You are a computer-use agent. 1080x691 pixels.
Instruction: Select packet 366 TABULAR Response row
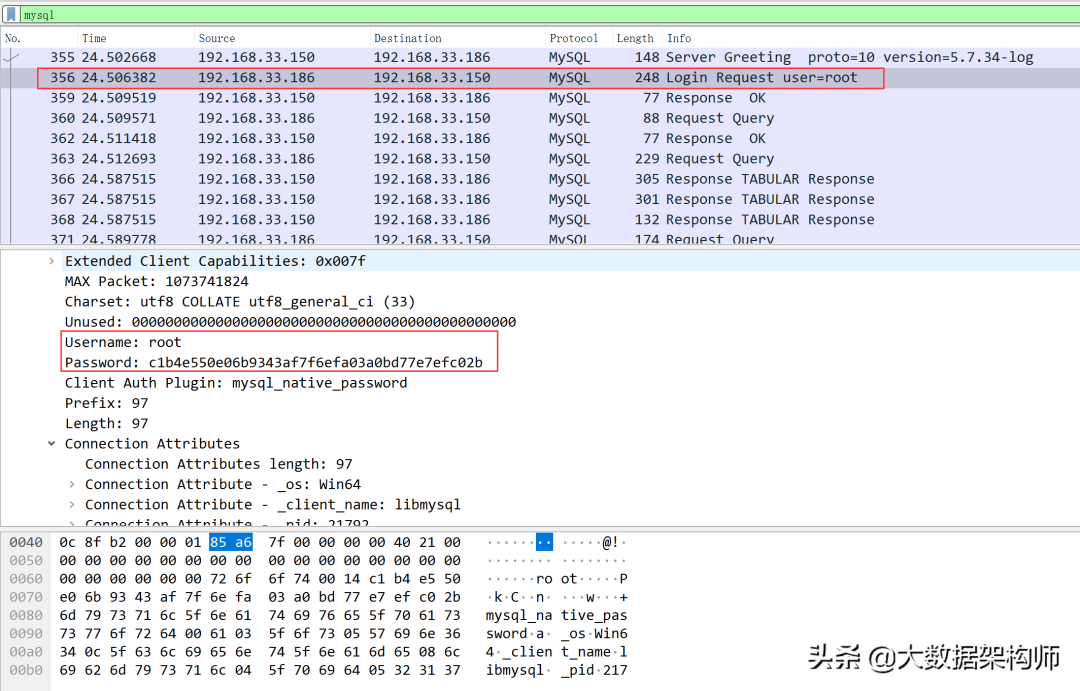coord(540,179)
